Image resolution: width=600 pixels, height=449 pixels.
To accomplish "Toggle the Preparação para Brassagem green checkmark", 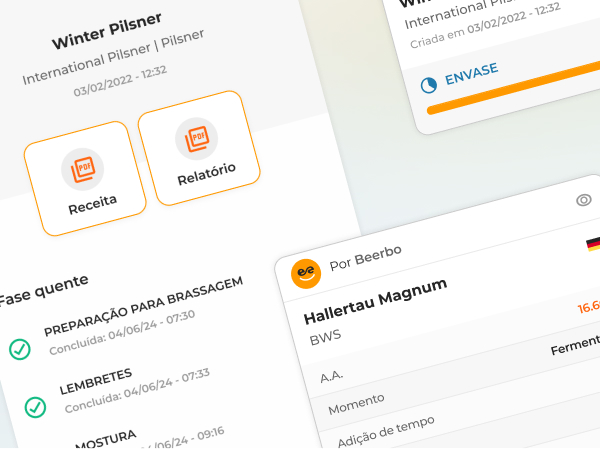I will point(19,349).
